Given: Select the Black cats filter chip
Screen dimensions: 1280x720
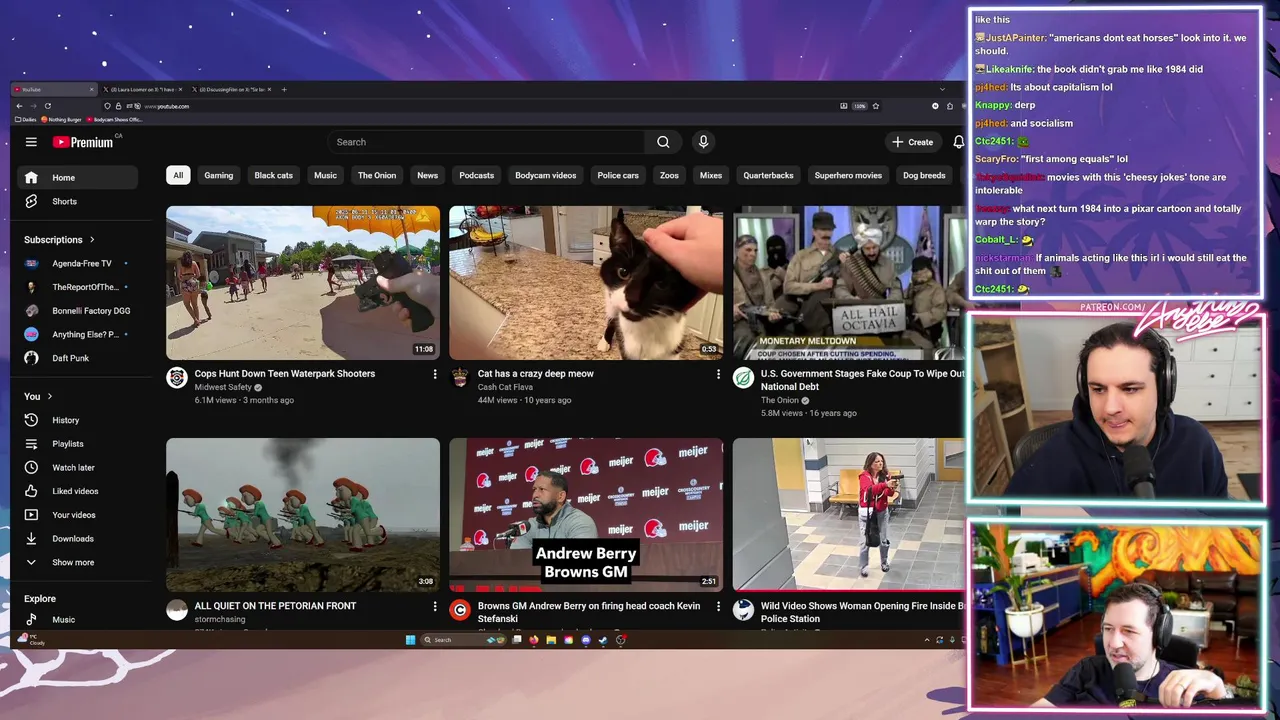Looking at the screenshot, I should coord(273,175).
